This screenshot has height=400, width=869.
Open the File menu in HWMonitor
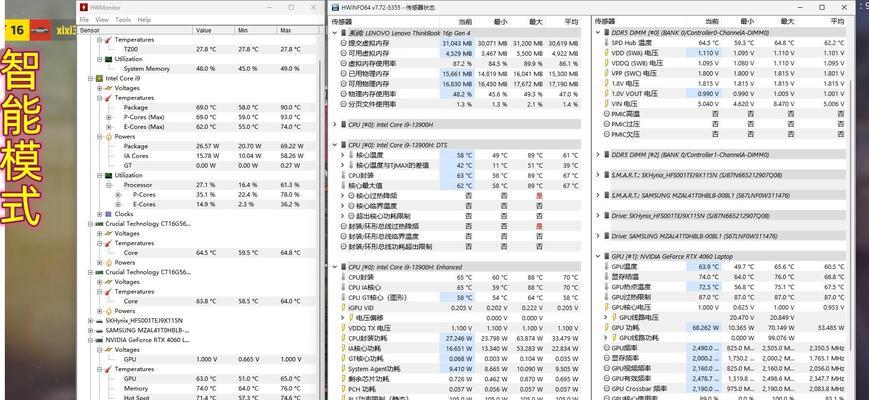(x=84, y=19)
